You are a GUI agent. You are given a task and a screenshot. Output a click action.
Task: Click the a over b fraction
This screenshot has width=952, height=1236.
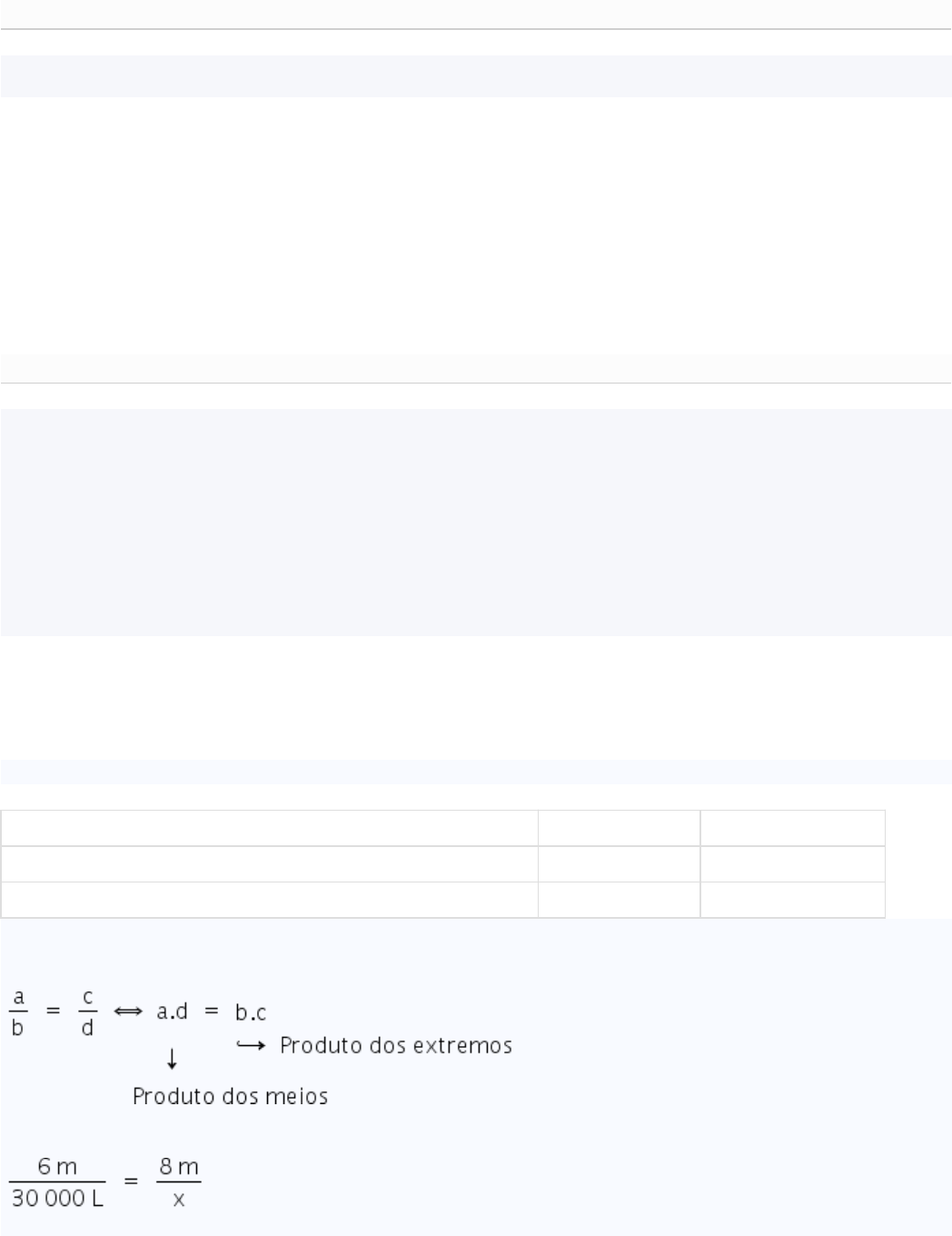tap(18, 1012)
